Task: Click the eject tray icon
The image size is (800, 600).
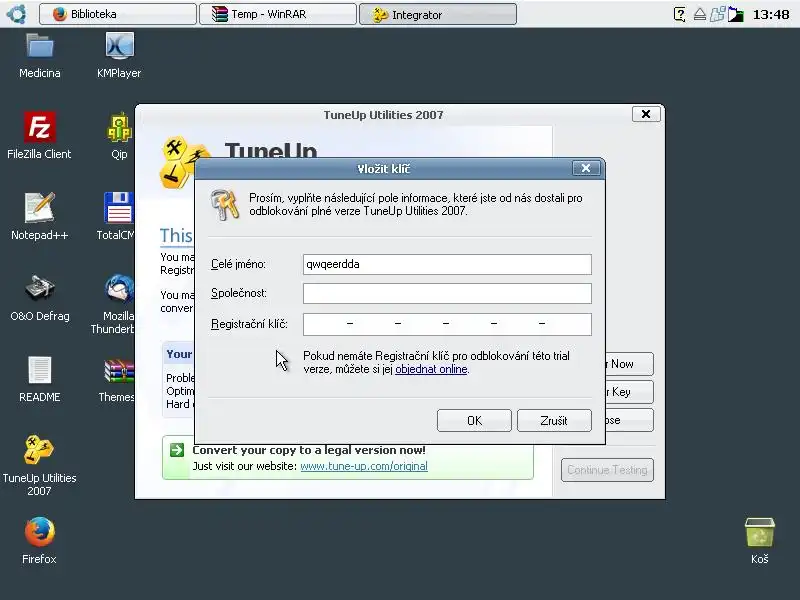Action: 699,14
